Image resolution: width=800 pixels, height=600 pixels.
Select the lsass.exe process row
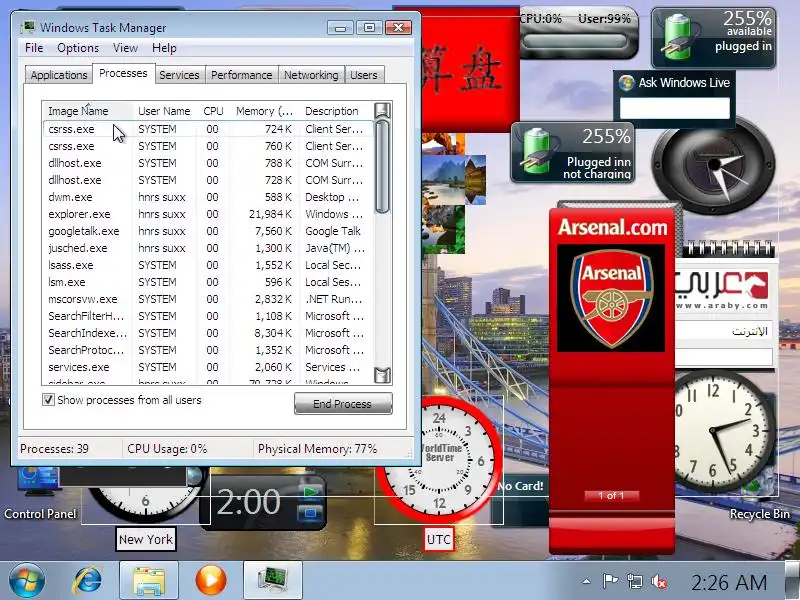pyautogui.click(x=208, y=265)
